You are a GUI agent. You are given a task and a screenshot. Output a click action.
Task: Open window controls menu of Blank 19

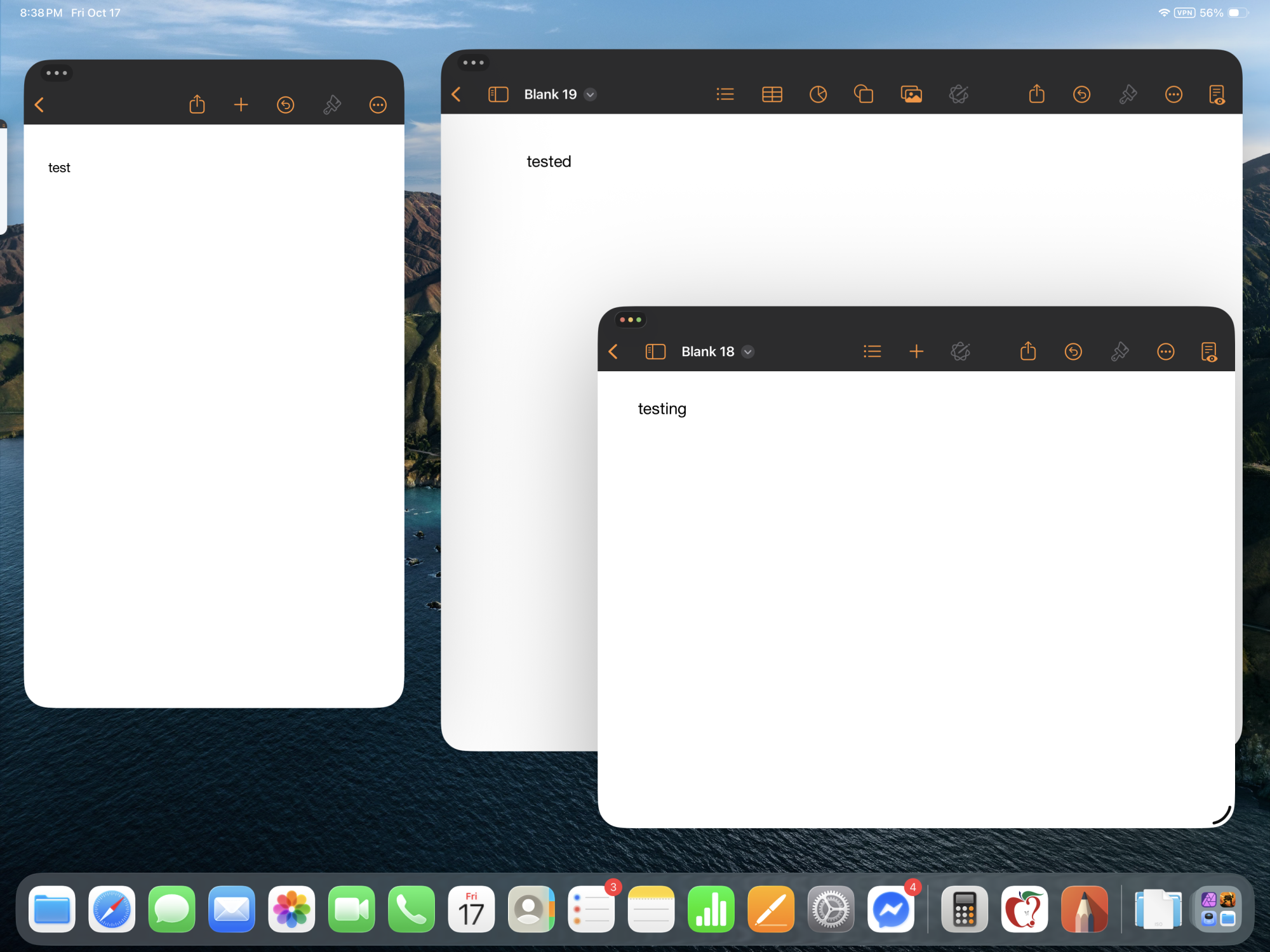pyautogui.click(x=473, y=63)
